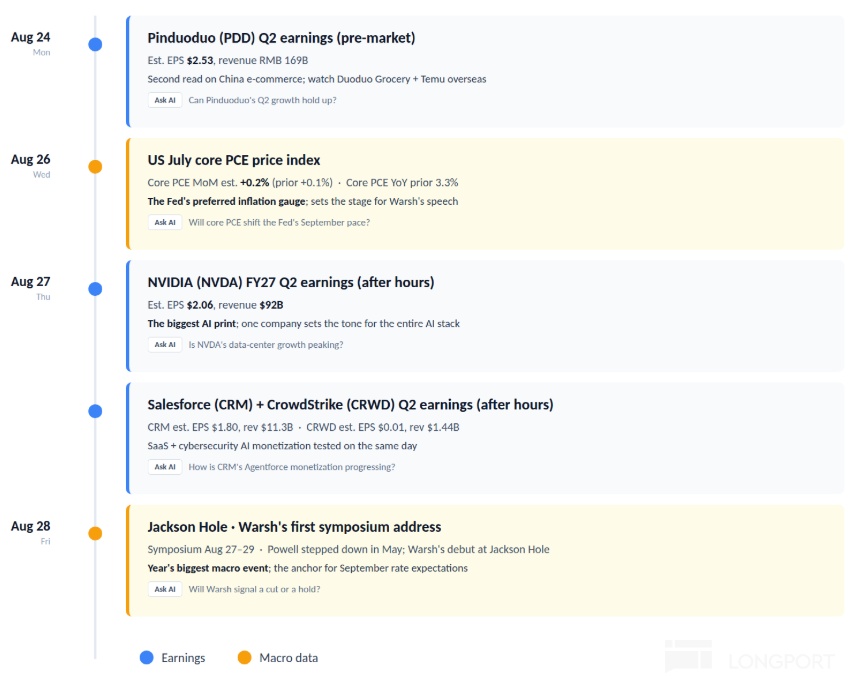Click 'The Fed's preferred inflation gauge' line

(x=302, y=201)
